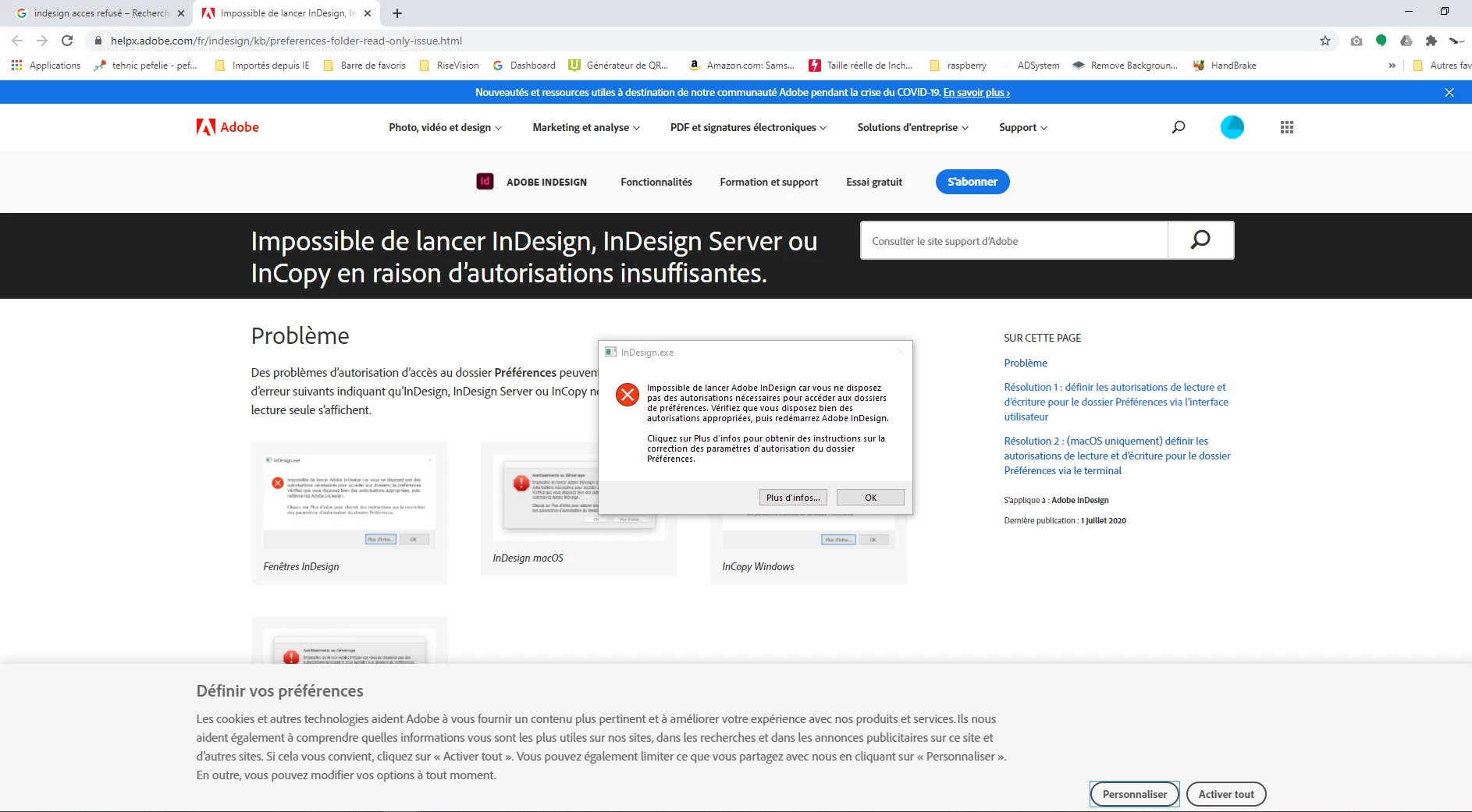Open the ADOBE INDESIGN product link
Viewport: 1472px width, 812px height.
(x=546, y=182)
